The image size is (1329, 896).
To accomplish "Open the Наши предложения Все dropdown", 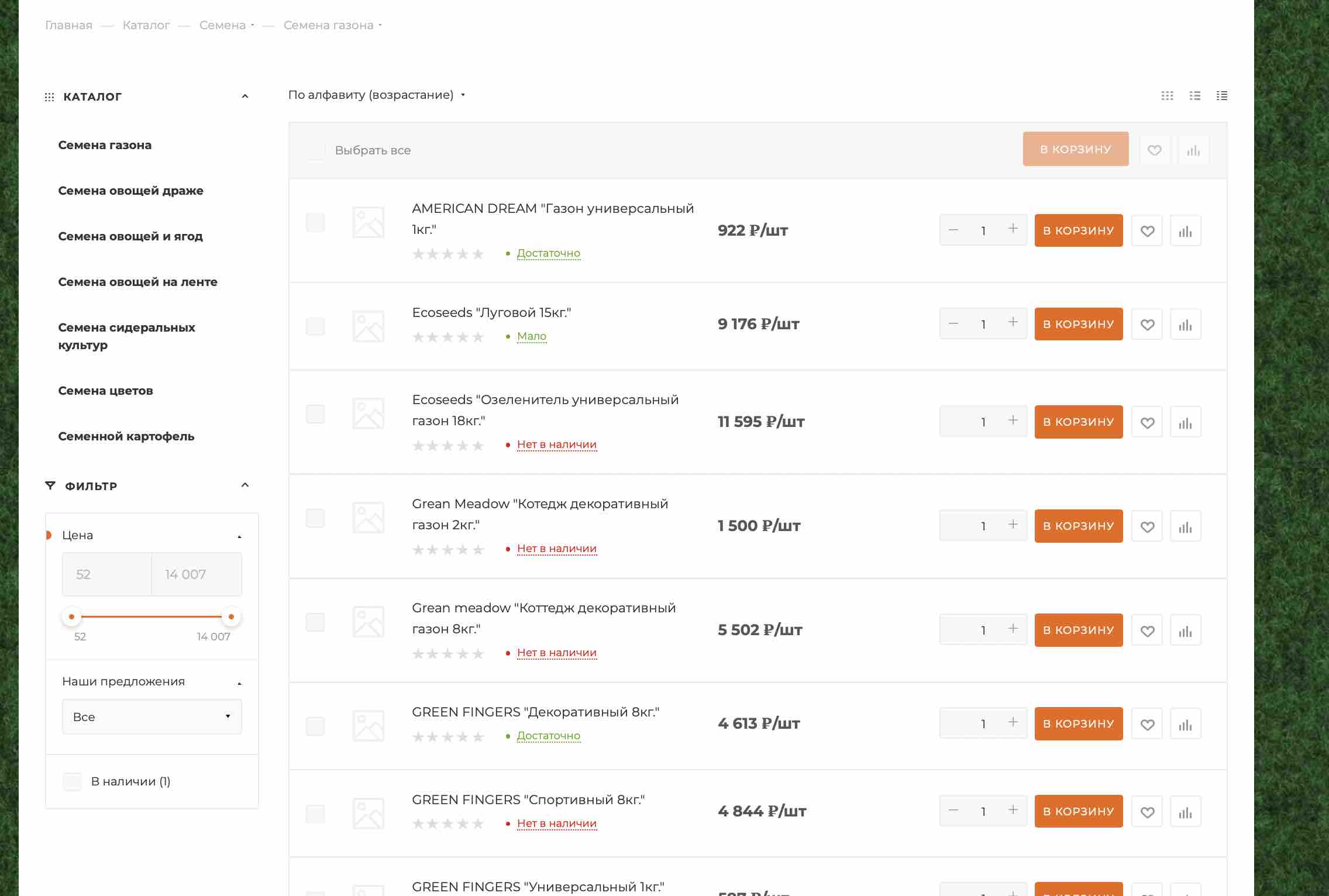I will click(x=152, y=717).
